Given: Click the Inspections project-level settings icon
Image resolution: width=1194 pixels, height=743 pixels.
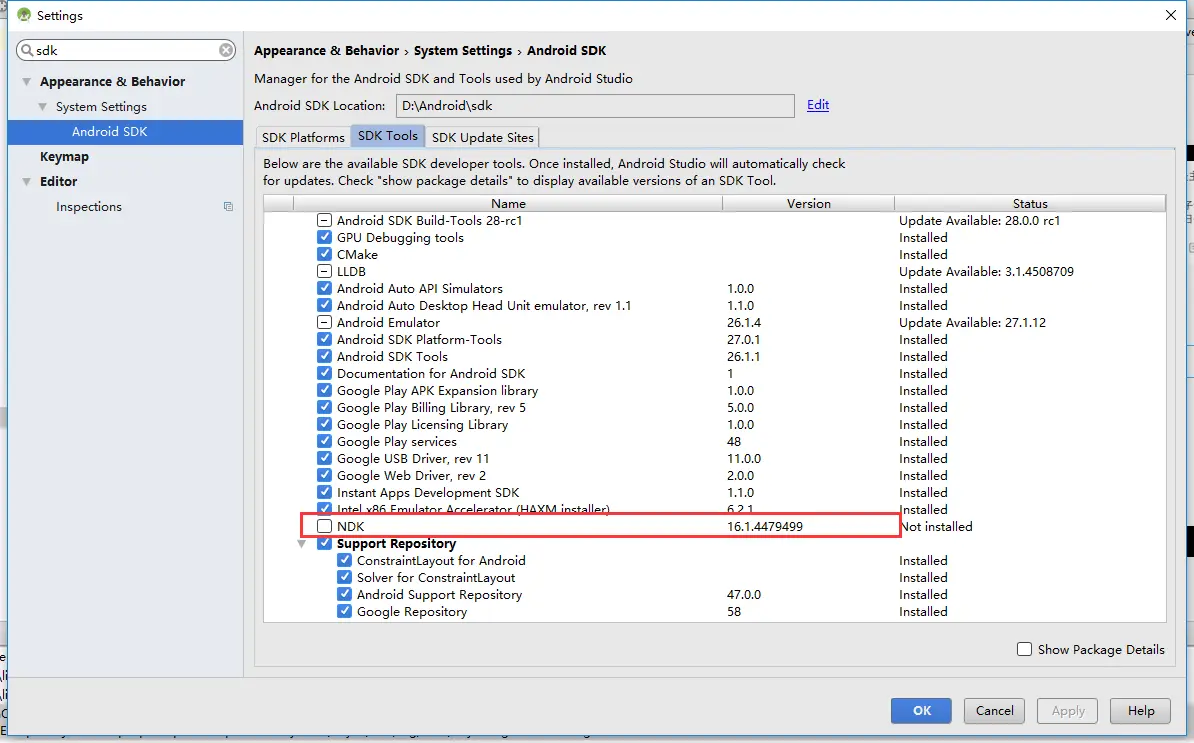Looking at the screenshot, I should [x=228, y=206].
